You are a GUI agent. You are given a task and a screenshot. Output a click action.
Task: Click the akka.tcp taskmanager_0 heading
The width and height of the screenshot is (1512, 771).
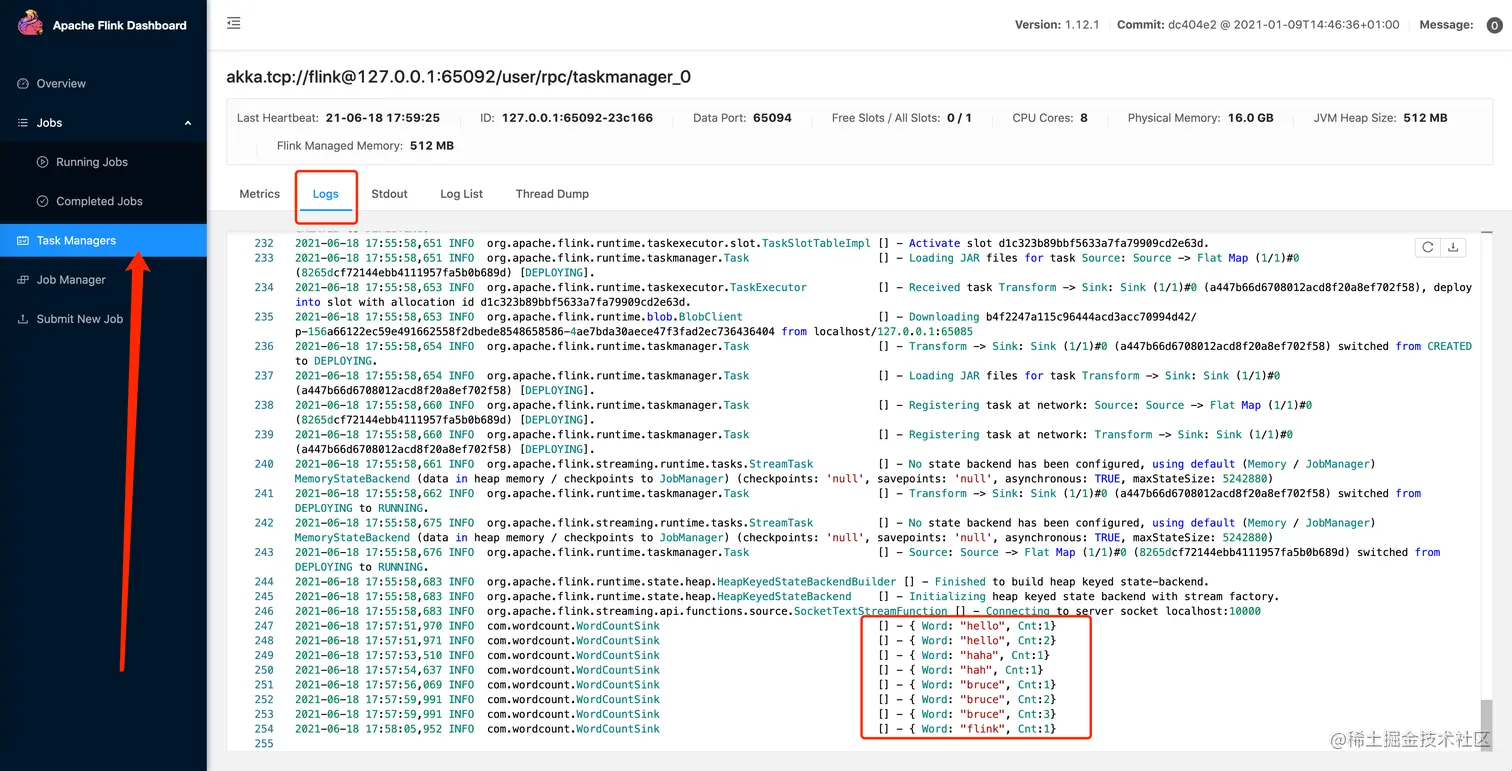click(458, 77)
